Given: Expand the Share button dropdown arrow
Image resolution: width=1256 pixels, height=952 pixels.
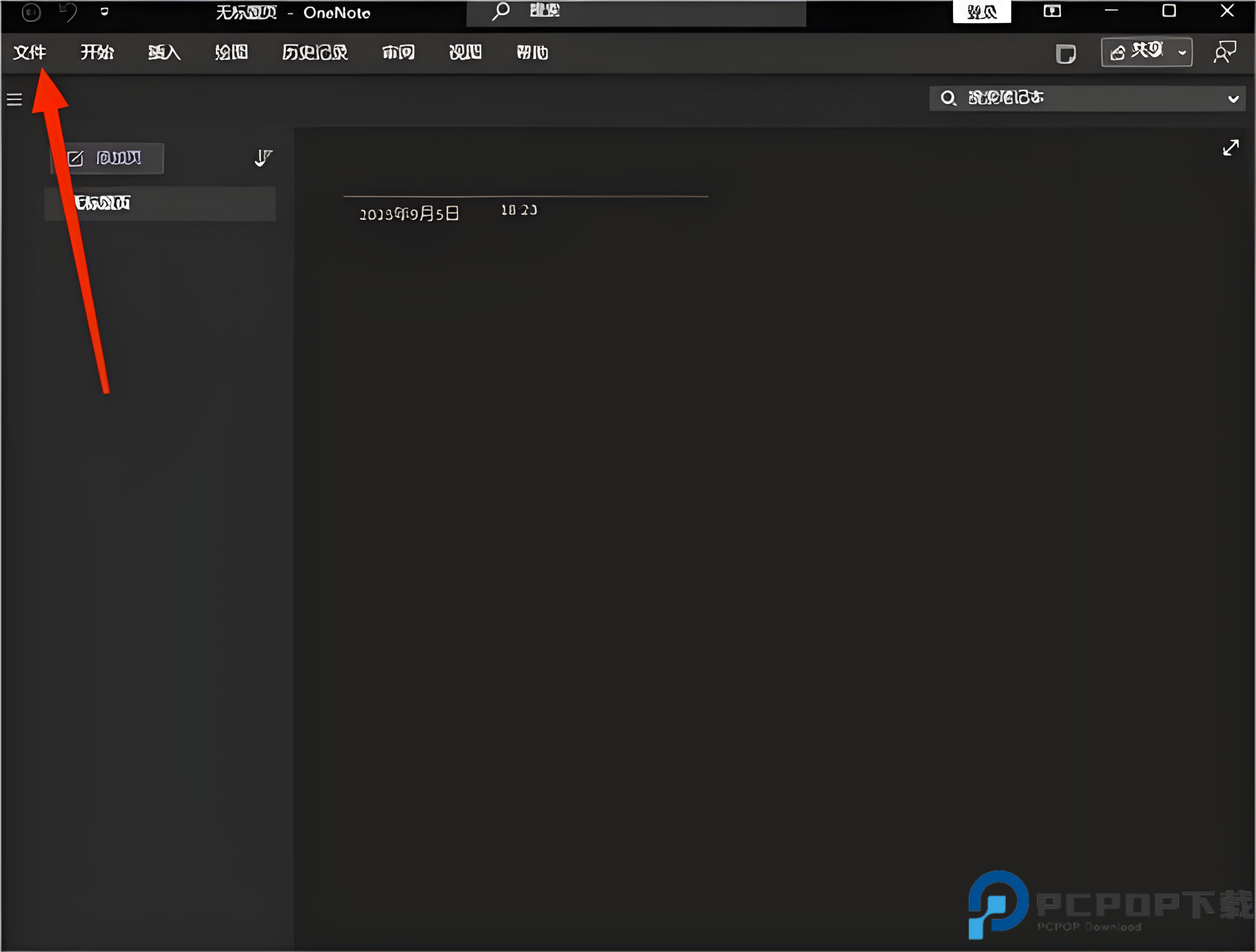Looking at the screenshot, I should pos(1182,53).
